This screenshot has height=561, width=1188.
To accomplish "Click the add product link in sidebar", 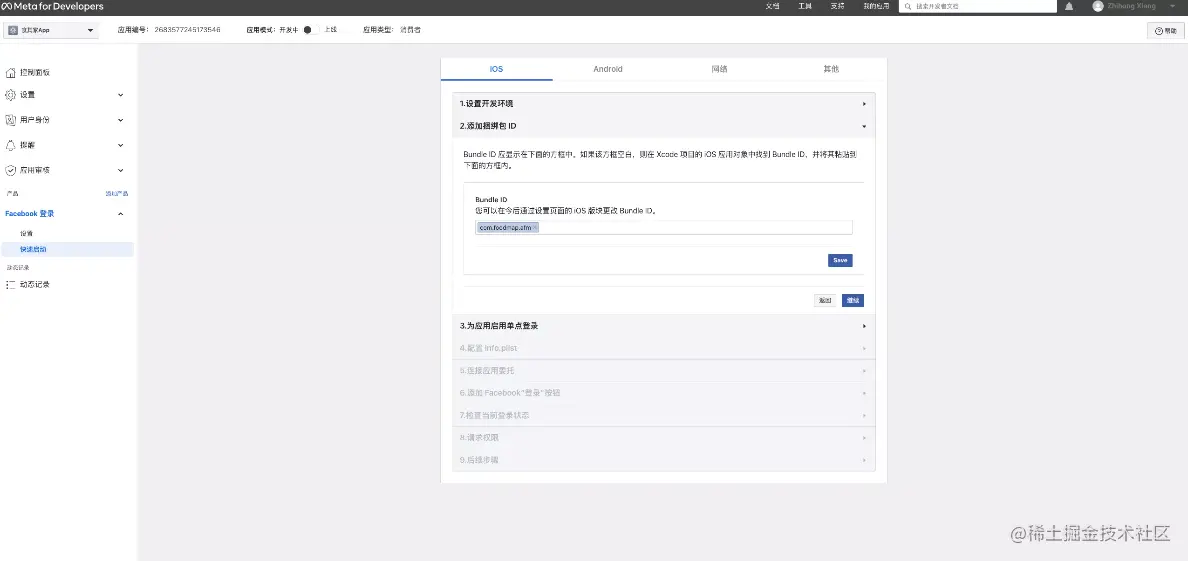I will (117, 194).
